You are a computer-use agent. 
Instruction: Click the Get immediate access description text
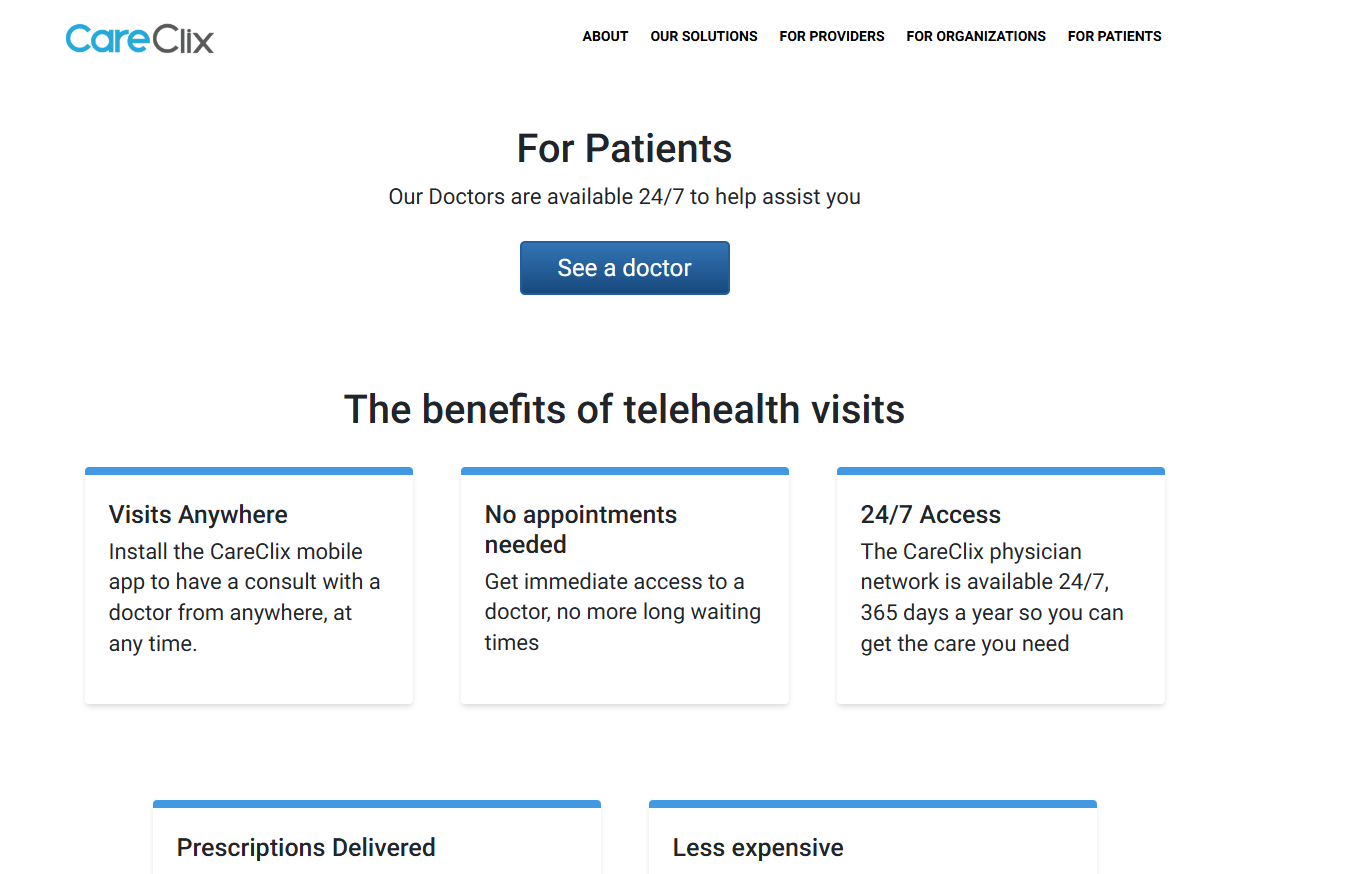point(623,612)
